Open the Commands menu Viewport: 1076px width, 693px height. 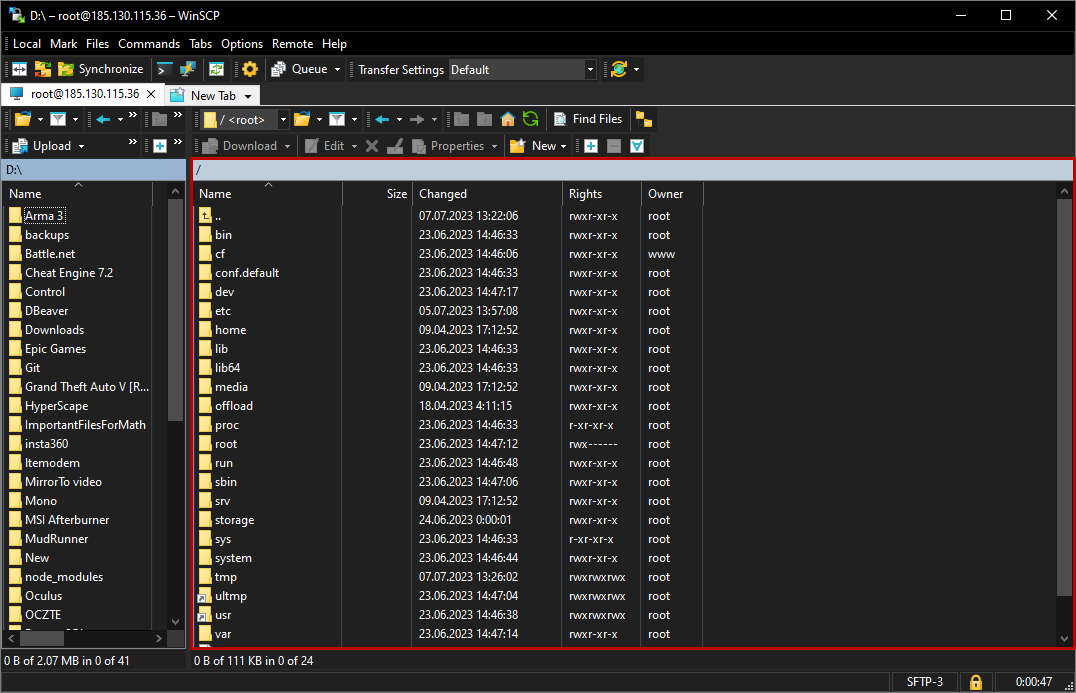point(148,44)
